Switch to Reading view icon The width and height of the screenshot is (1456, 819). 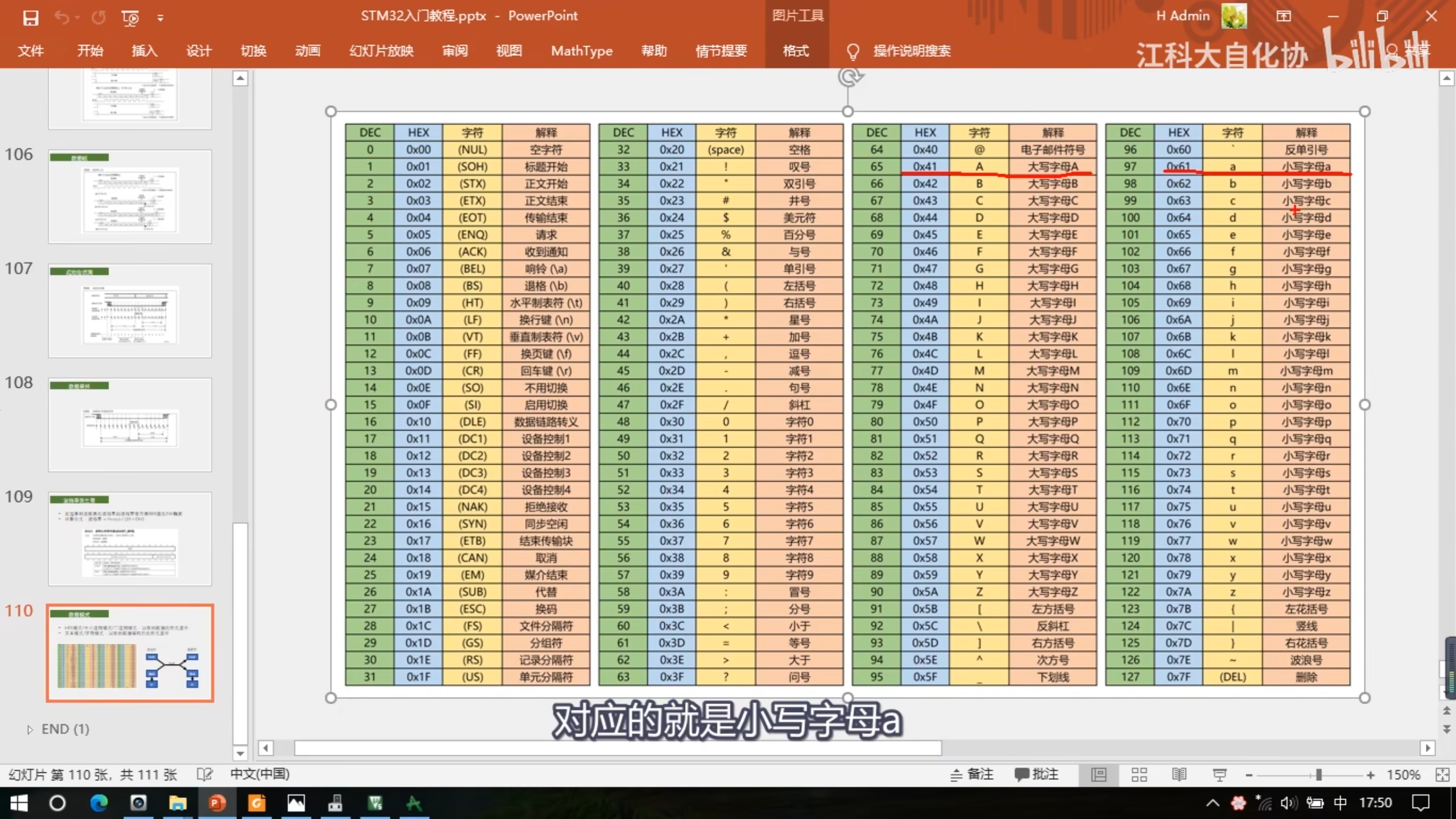coord(1179,775)
